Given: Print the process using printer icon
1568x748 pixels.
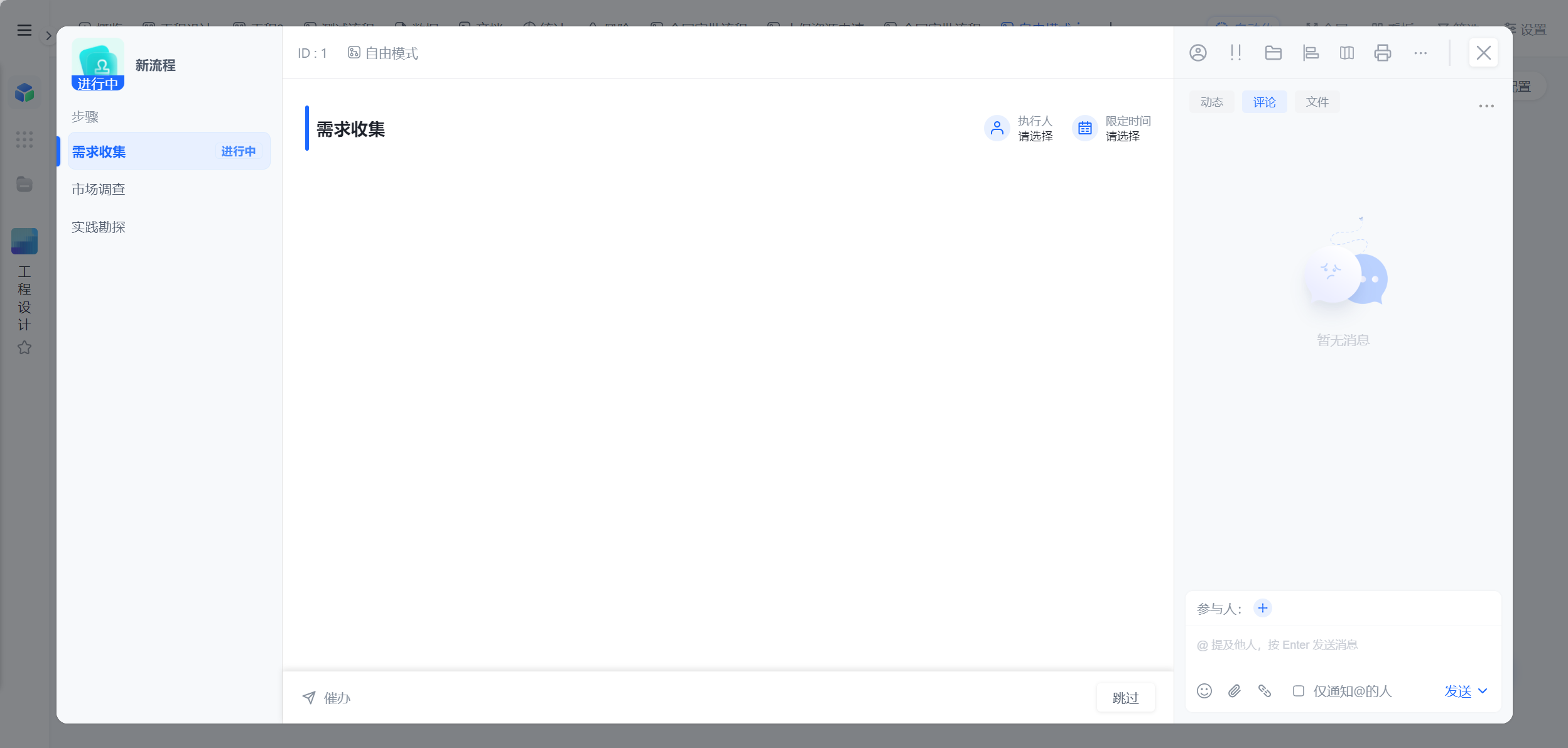Looking at the screenshot, I should coord(1383,53).
